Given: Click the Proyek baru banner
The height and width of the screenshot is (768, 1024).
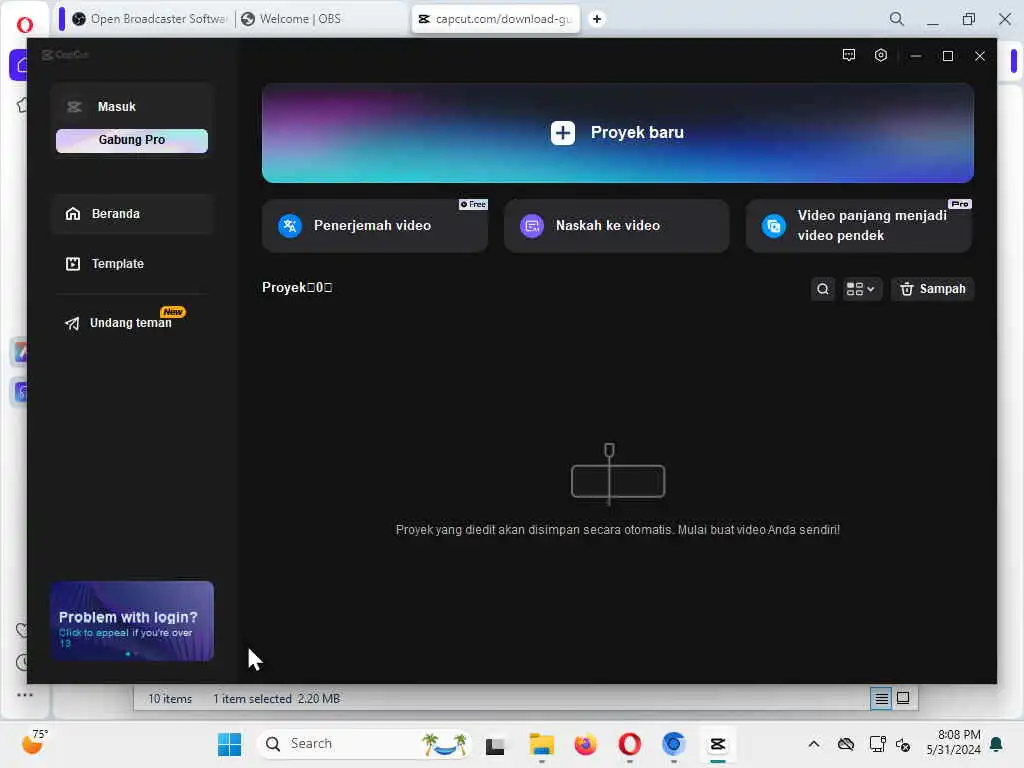Looking at the screenshot, I should coord(618,133).
